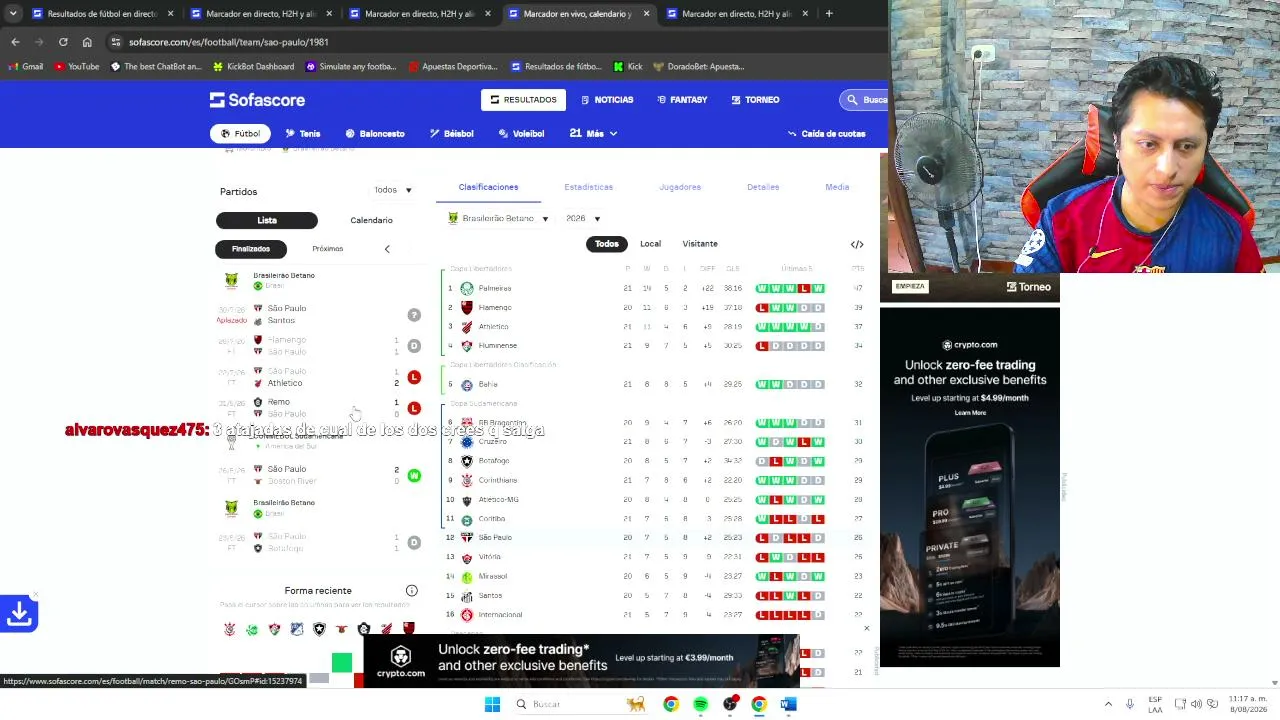Open a new browser tab
Screen dimensions: 1280x720
point(829,14)
